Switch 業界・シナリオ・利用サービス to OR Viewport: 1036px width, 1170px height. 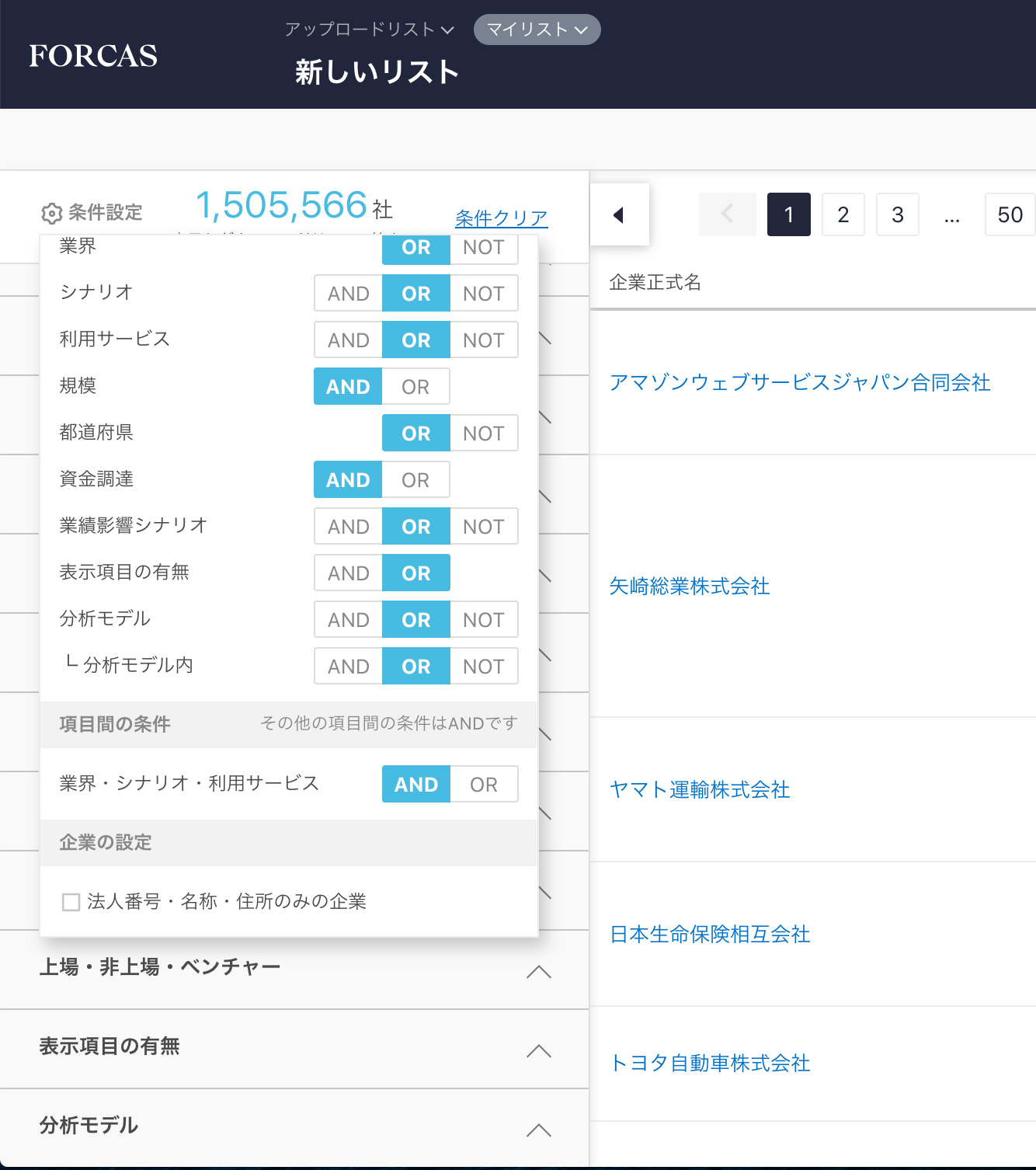click(x=484, y=784)
